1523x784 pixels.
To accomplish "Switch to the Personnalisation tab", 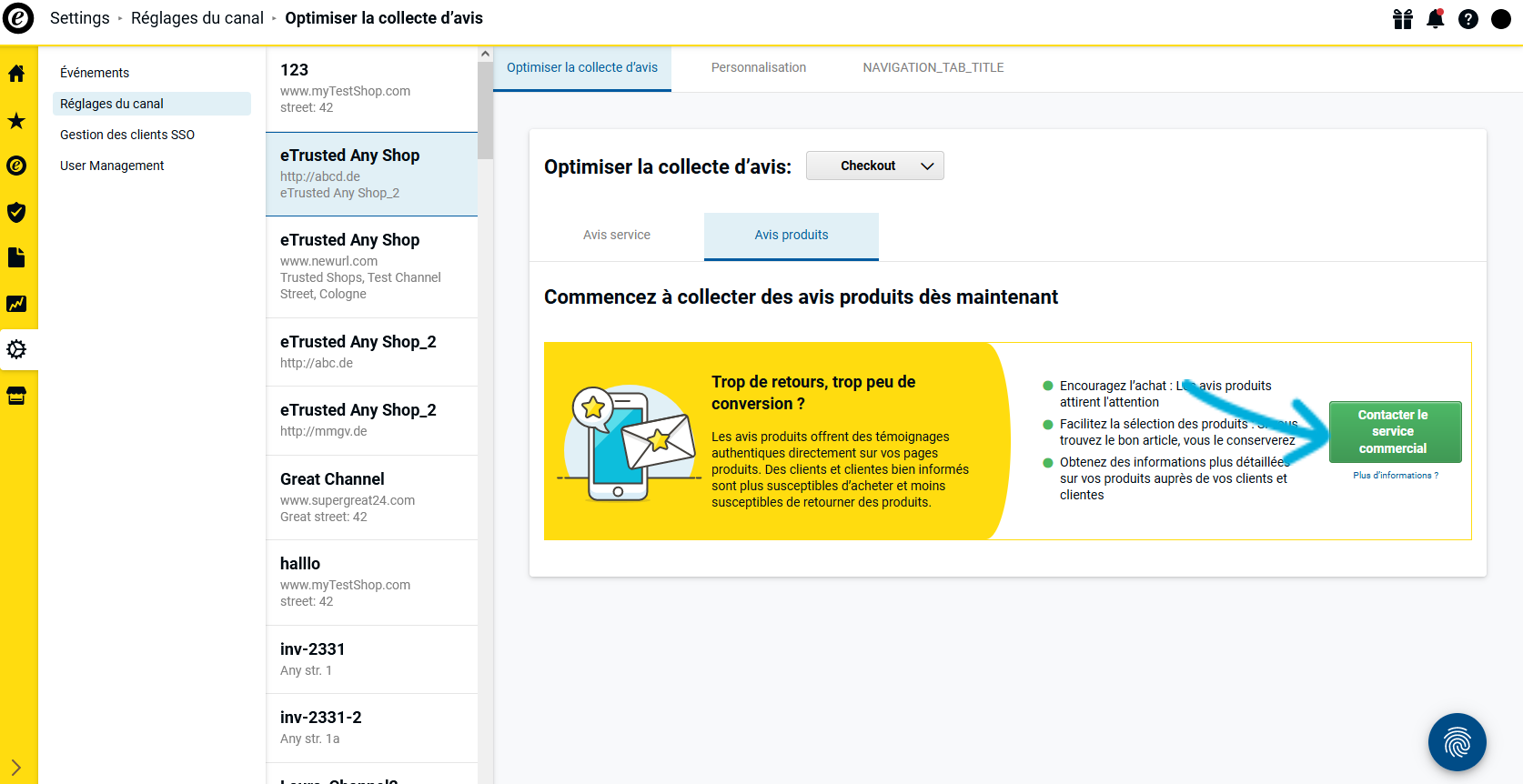I will 759,67.
